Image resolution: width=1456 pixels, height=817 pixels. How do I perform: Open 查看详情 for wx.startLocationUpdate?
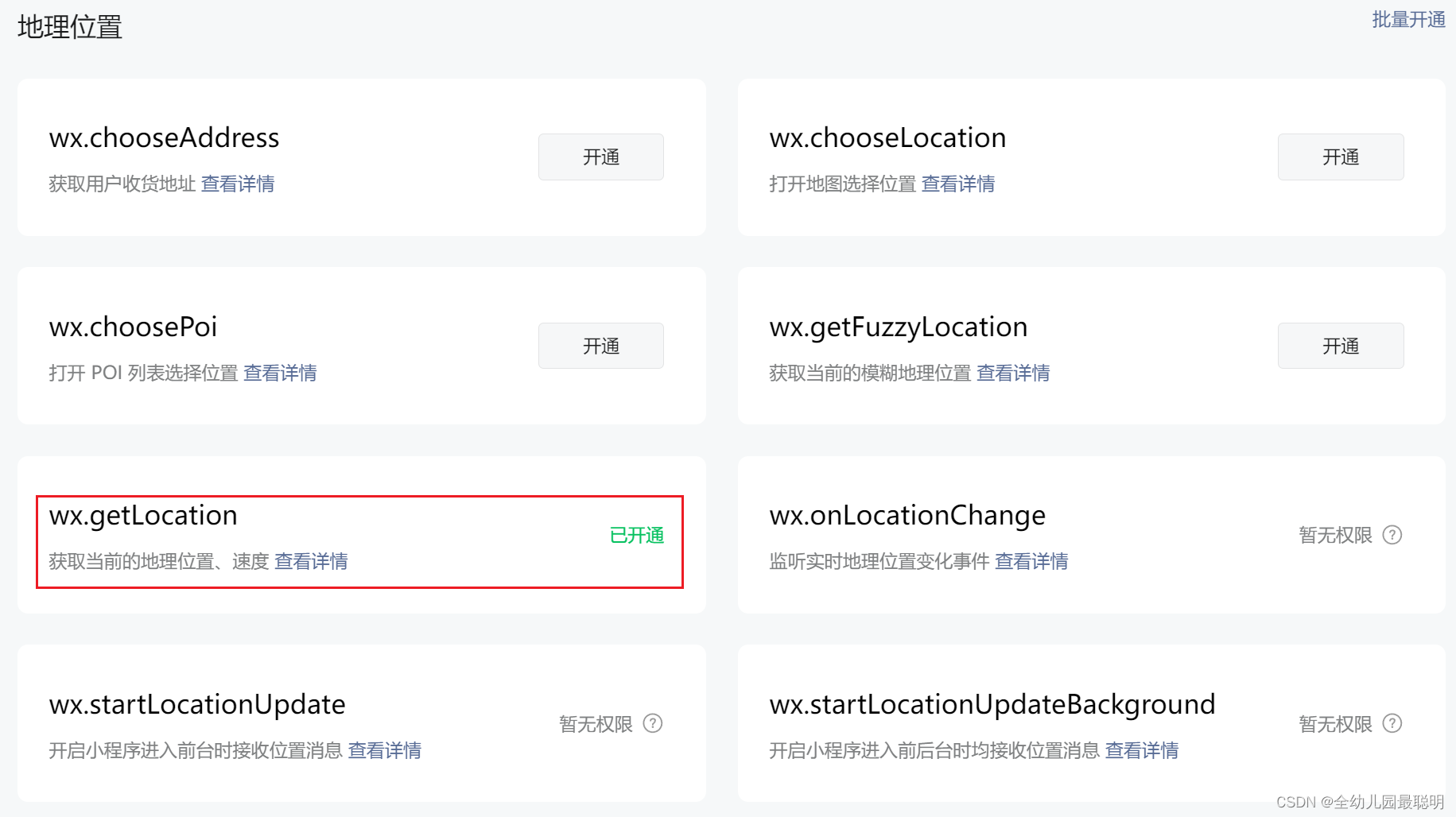[385, 750]
